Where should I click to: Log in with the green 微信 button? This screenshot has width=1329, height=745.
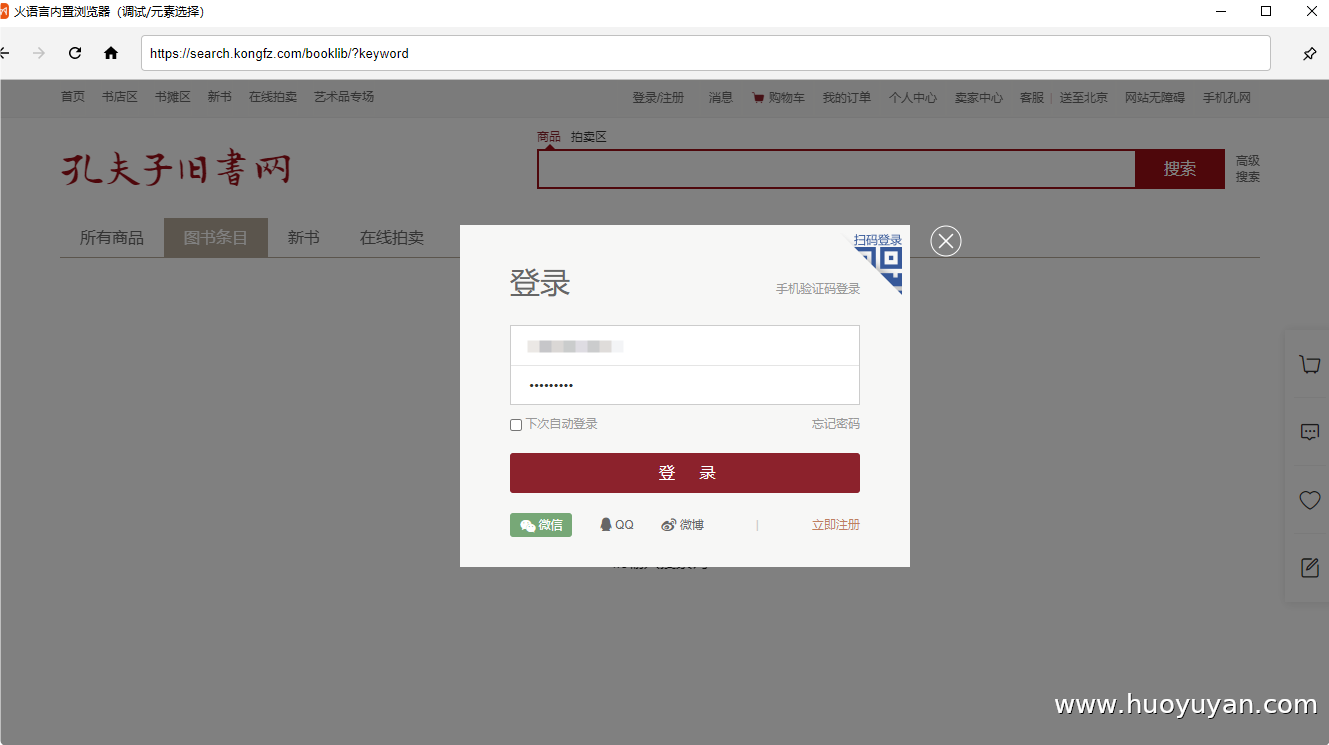click(x=541, y=525)
